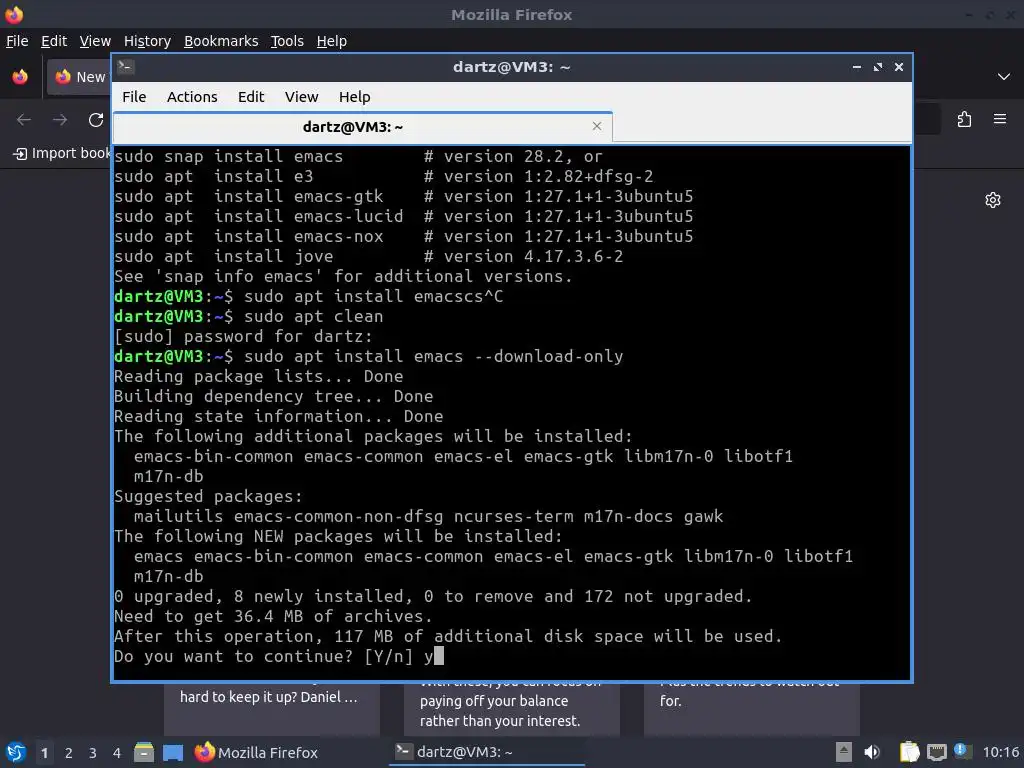Open the terminal File menu
The image size is (1024, 768).
click(134, 97)
